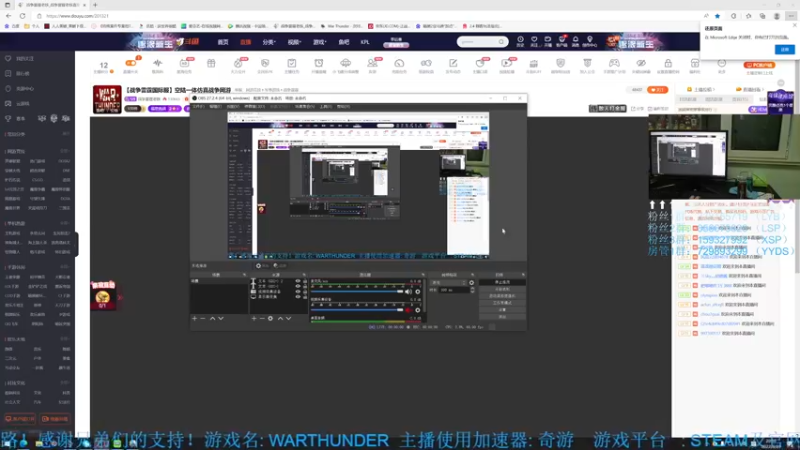Viewport: 800px width, 450px height.
Task: Open source properties gear in OBS sources
Action: [x=270, y=318]
